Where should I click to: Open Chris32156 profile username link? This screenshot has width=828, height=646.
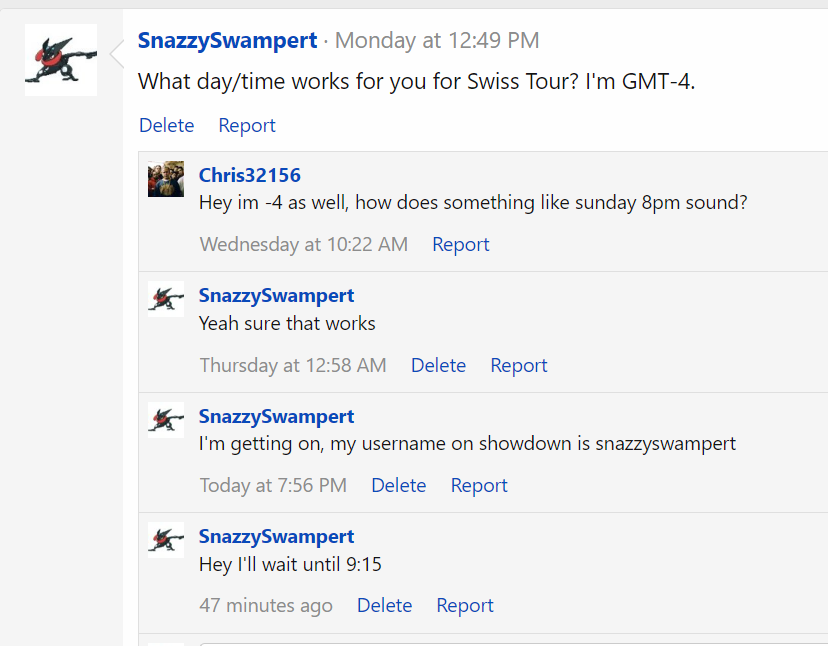tap(249, 175)
